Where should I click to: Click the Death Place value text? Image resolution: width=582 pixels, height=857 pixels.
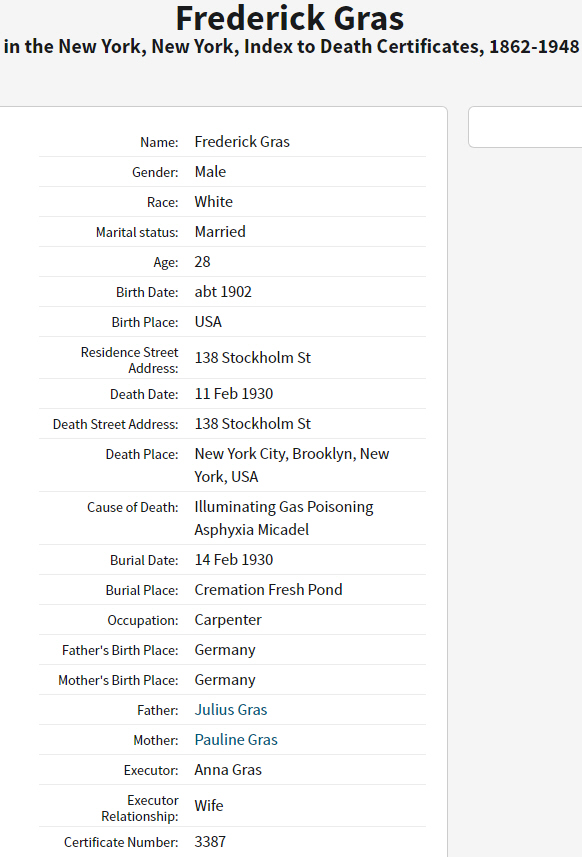tap(291, 465)
